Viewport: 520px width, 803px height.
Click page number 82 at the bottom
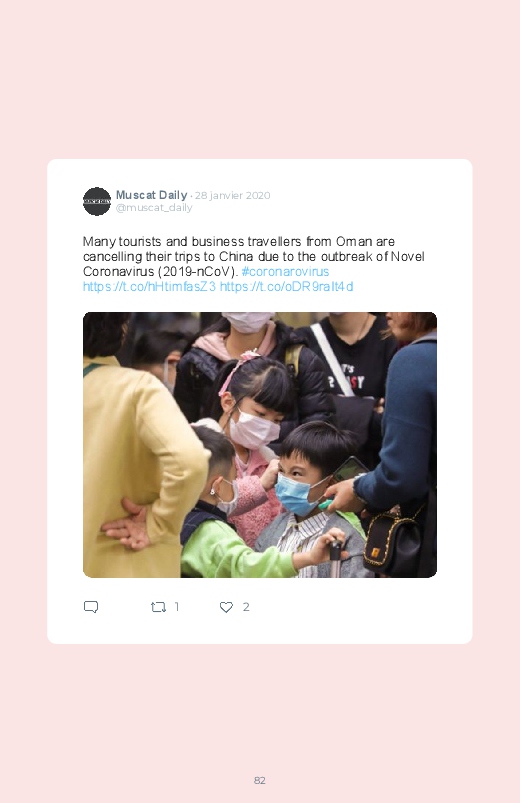pyautogui.click(x=260, y=780)
